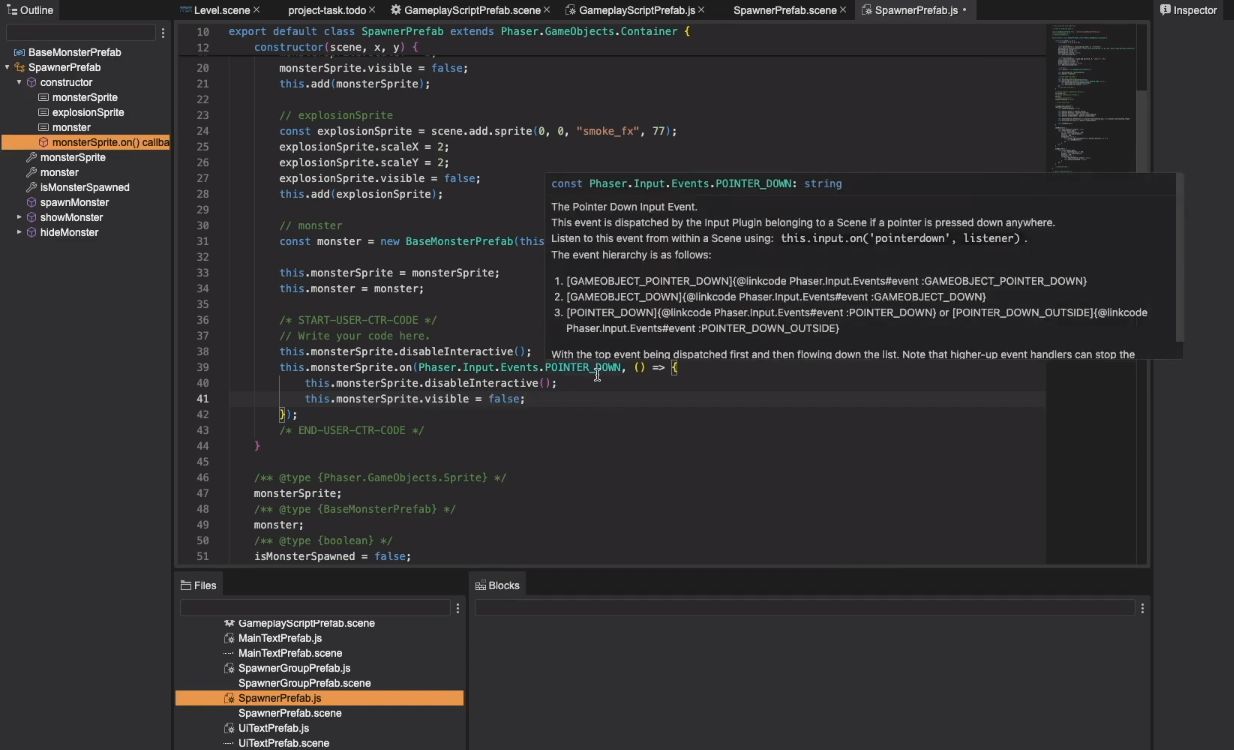Image resolution: width=1234 pixels, height=750 pixels.
Task: Open the Blocks panel options menu
Action: point(1142,608)
